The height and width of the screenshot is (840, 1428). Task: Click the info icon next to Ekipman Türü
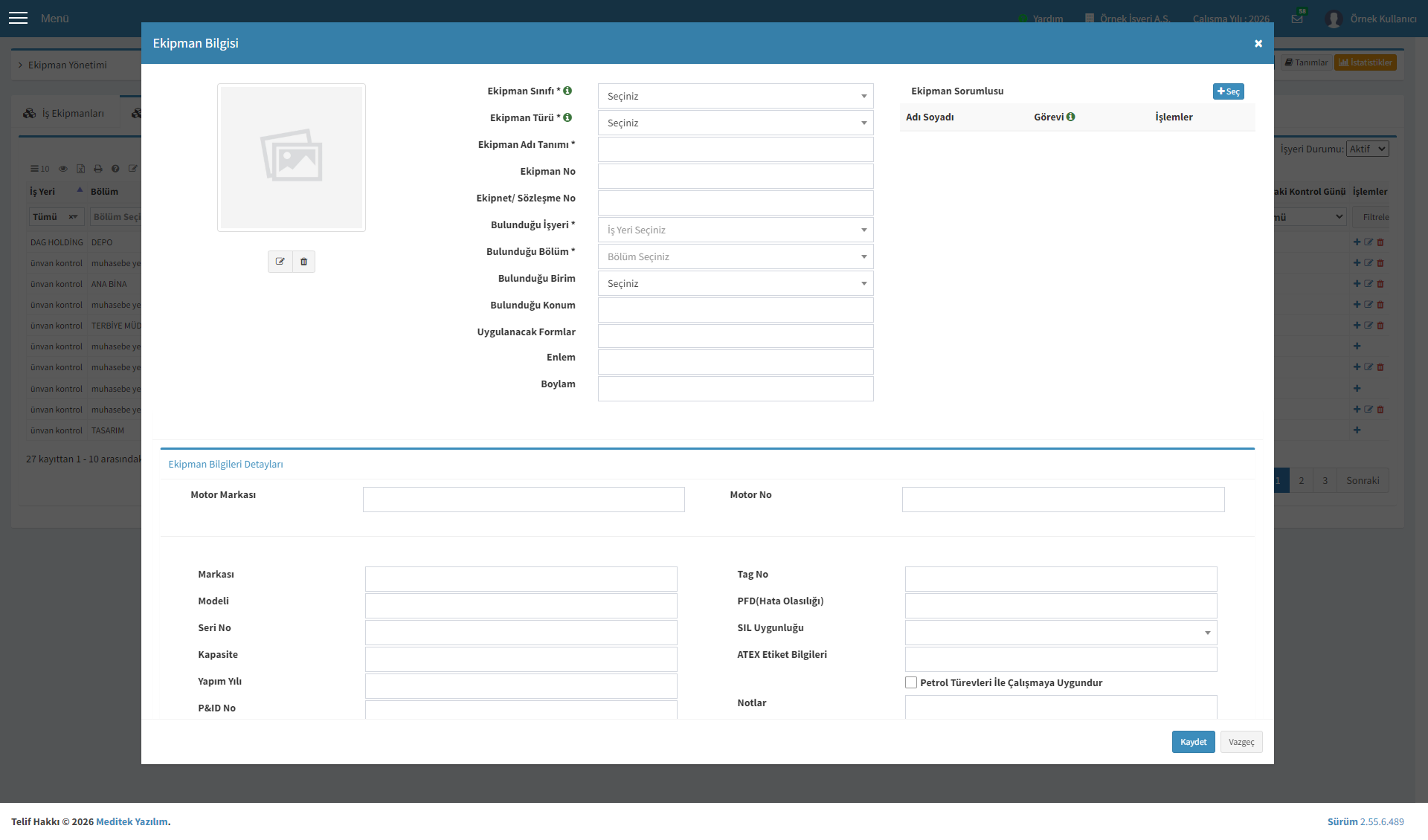[x=567, y=117]
